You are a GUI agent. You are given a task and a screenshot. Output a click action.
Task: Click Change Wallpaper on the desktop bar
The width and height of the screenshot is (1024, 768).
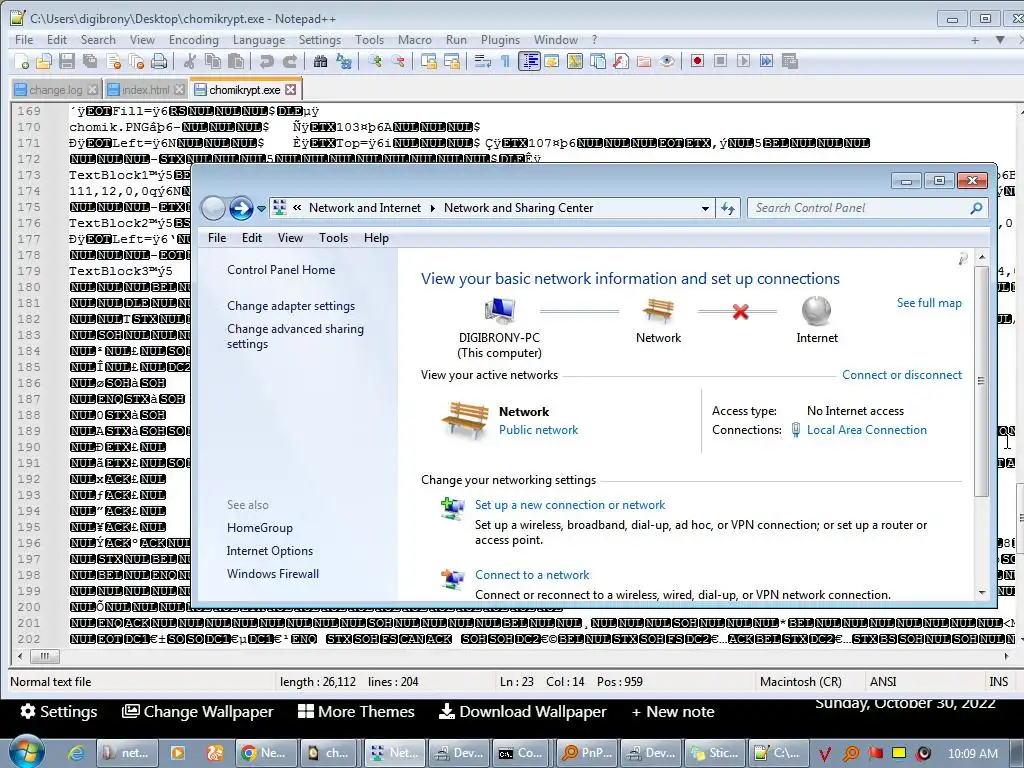[197, 712]
